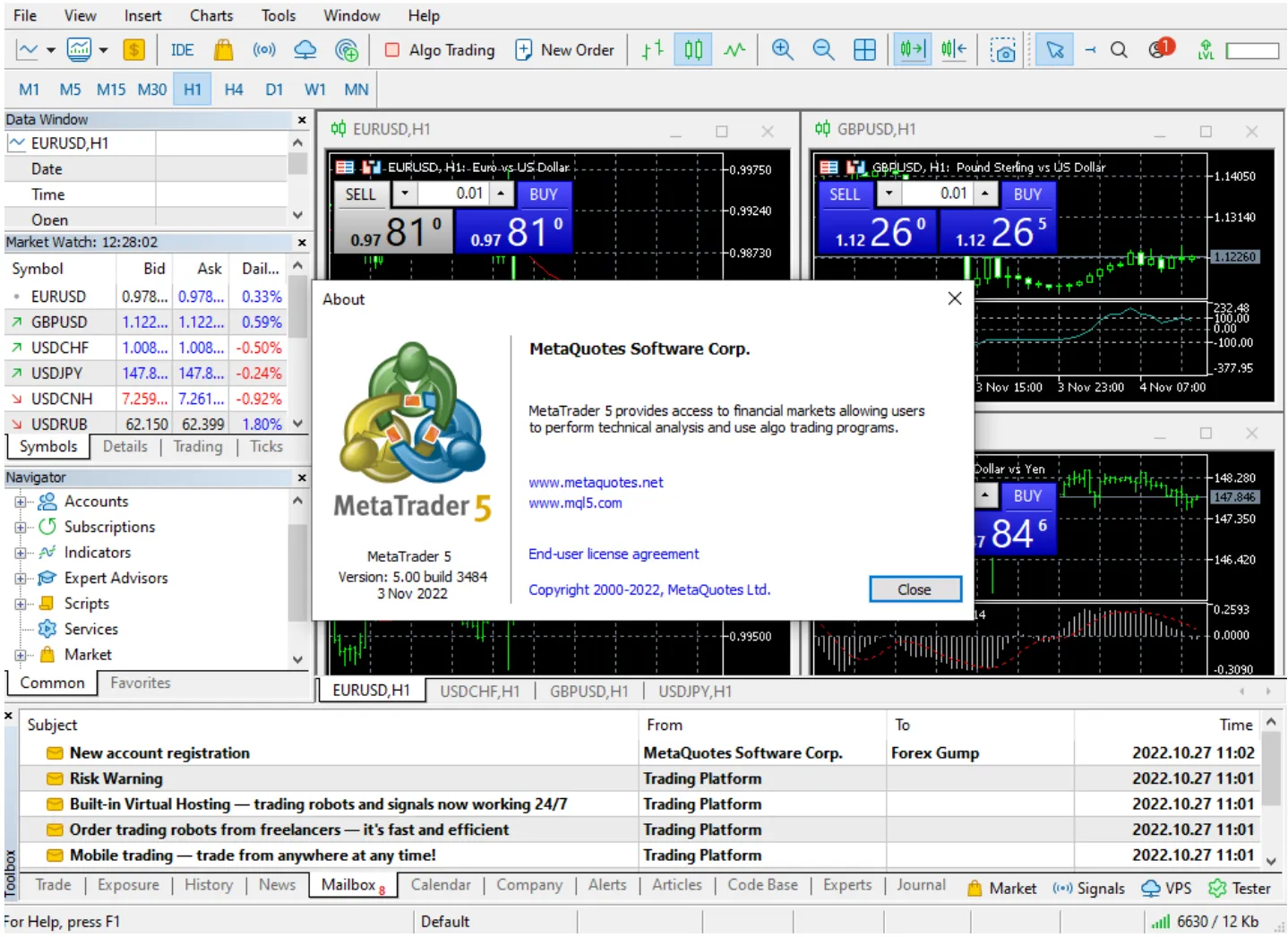Open the www.mql5.com link

[x=575, y=503]
